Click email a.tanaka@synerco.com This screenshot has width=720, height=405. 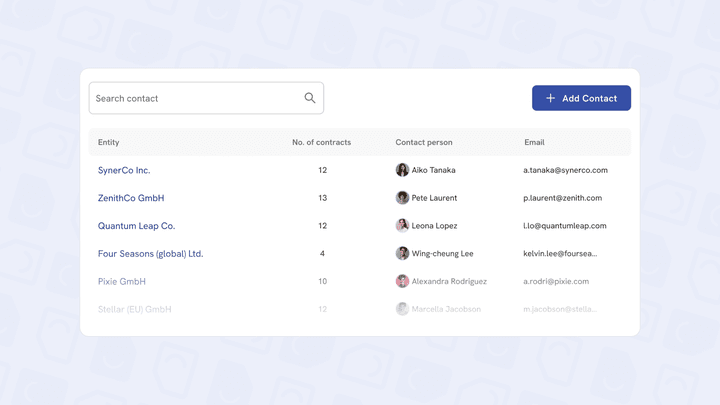coord(565,170)
